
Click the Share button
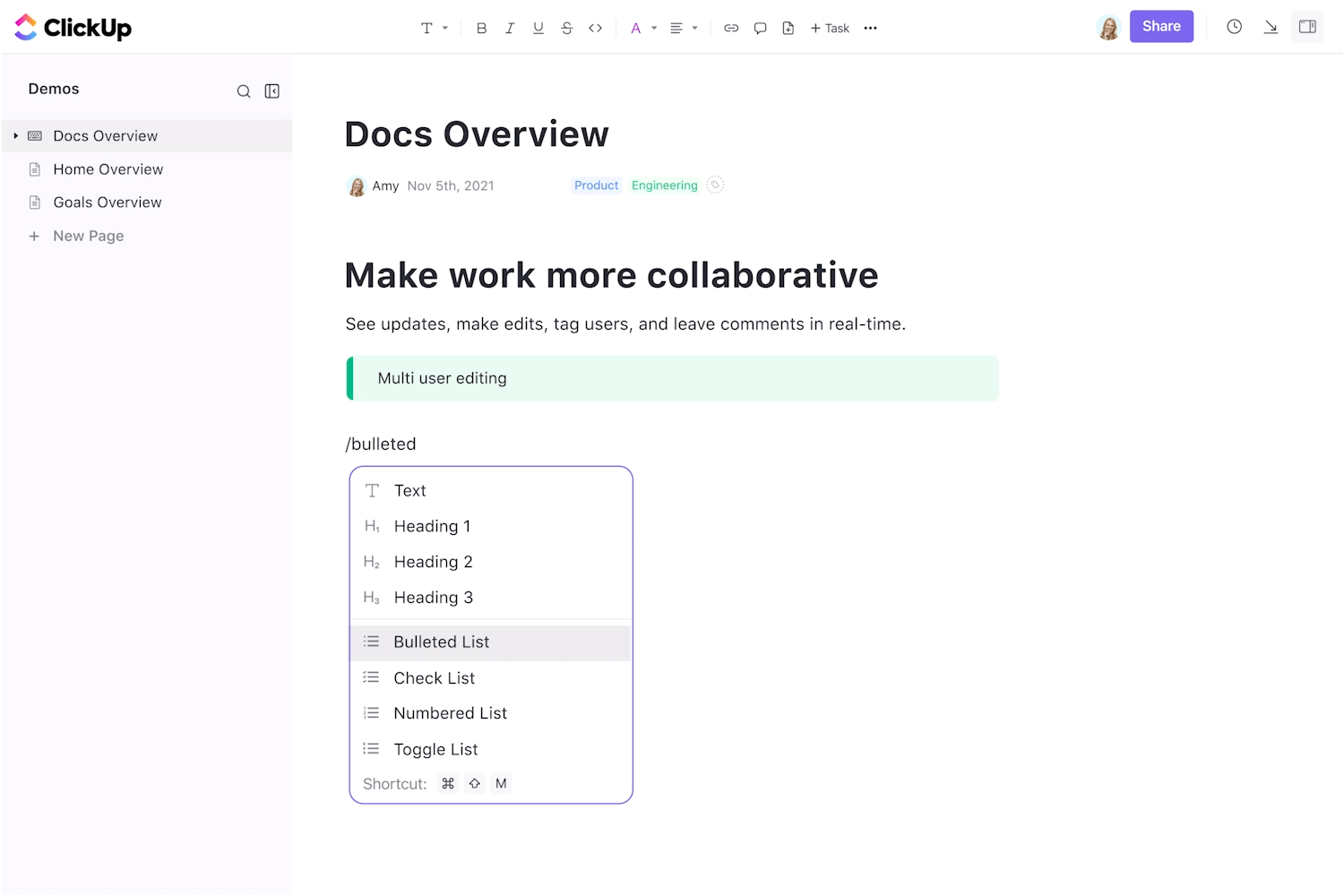1161,26
